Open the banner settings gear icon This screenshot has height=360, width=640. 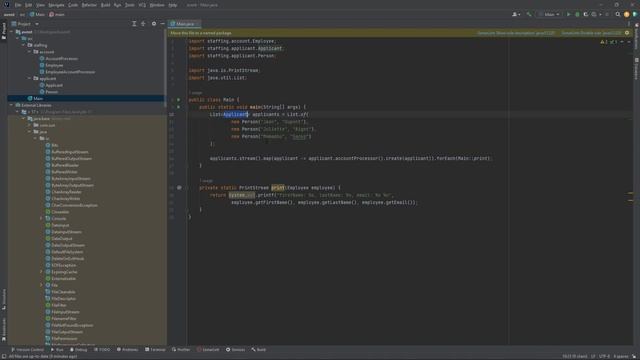pos(627,33)
